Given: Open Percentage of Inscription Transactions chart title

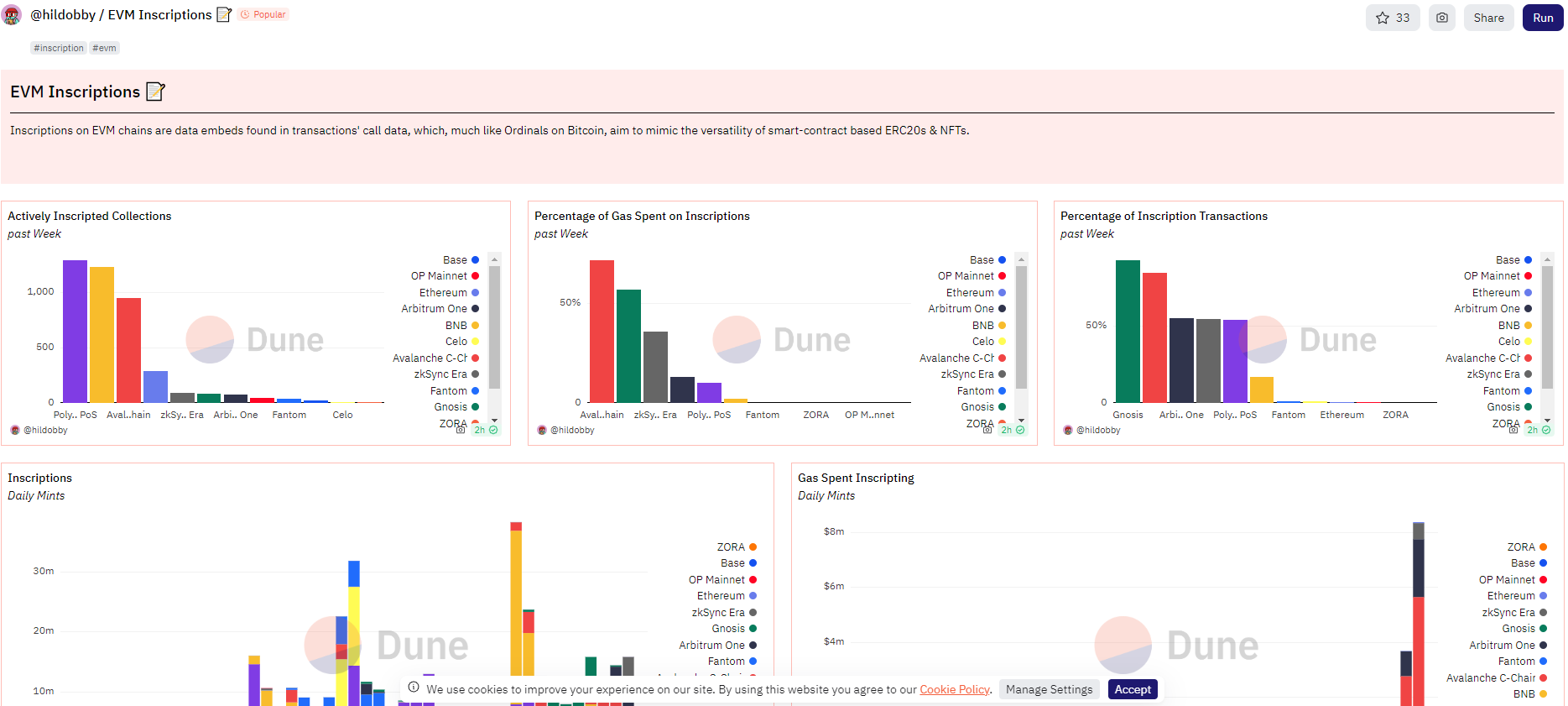Looking at the screenshot, I should (1164, 216).
